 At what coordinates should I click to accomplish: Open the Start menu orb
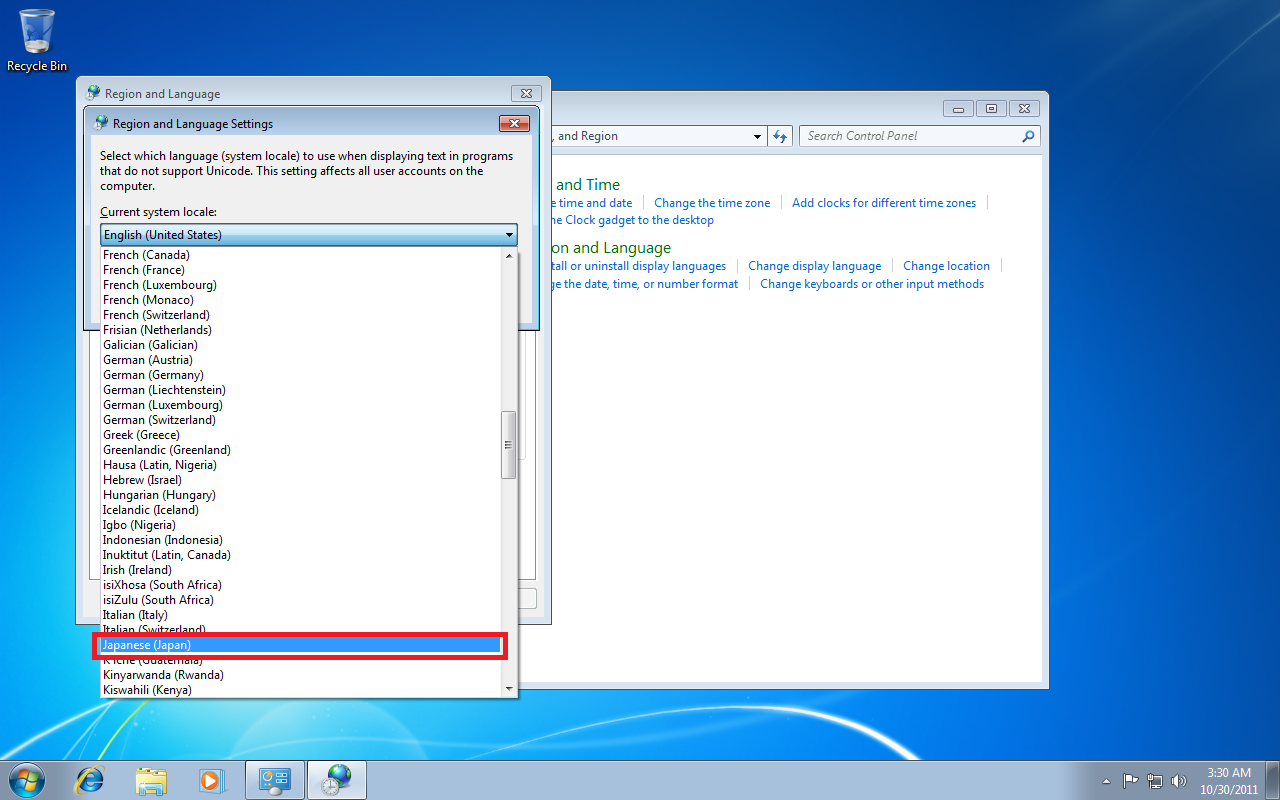tap(27, 780)
